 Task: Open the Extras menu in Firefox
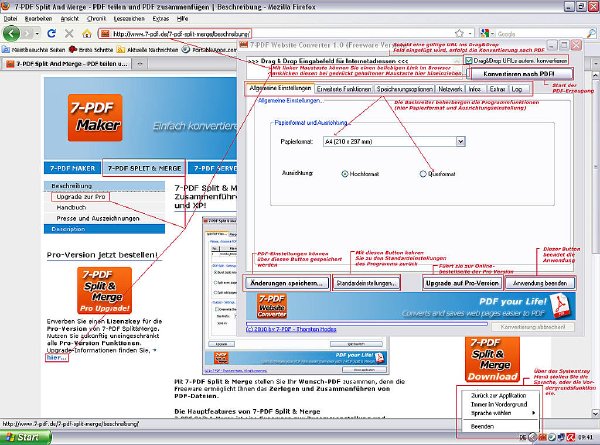160,18
